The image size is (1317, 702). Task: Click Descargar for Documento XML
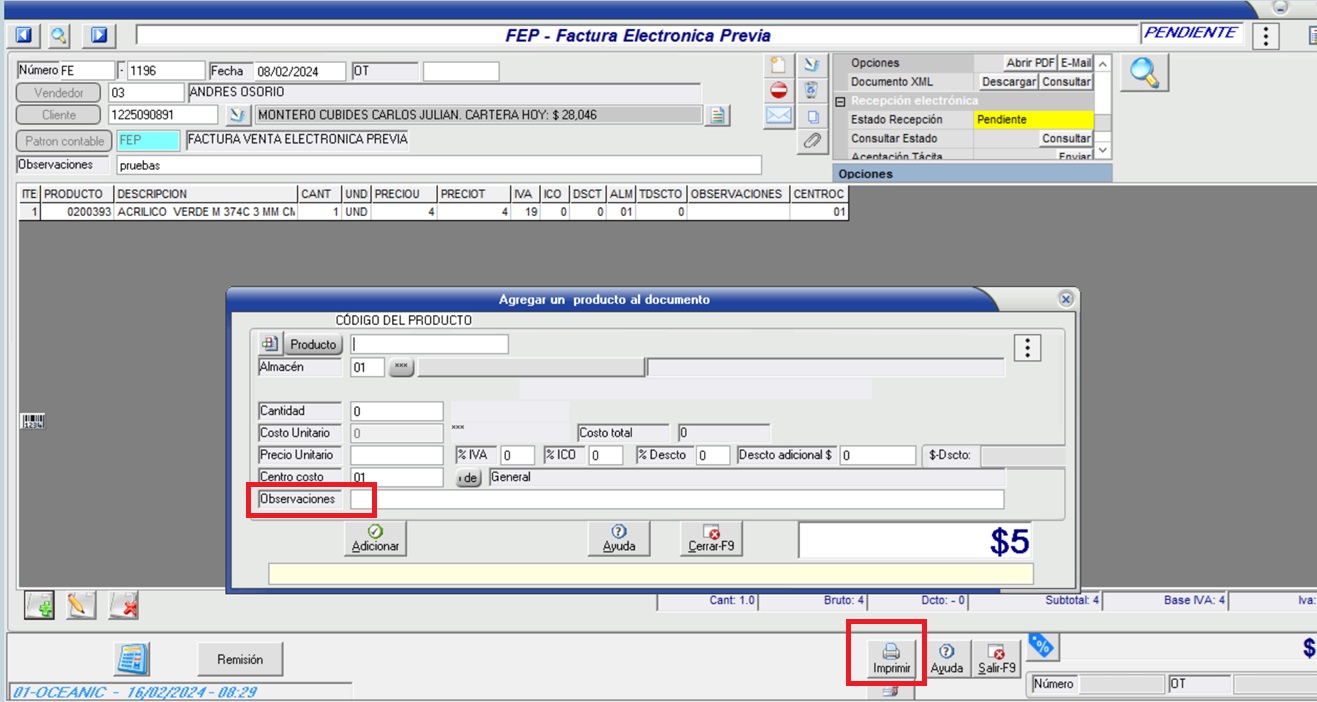pyautogui.click(x=1008, y=82)
